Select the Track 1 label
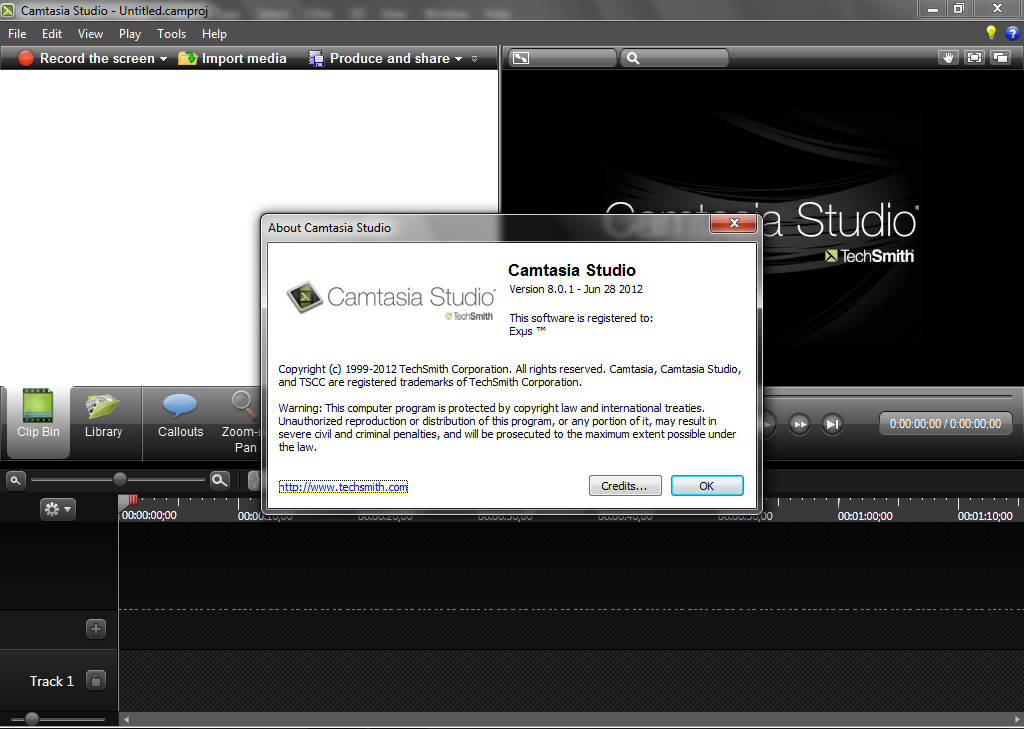Screen dimensions: 1024x729 pos(52,681)
